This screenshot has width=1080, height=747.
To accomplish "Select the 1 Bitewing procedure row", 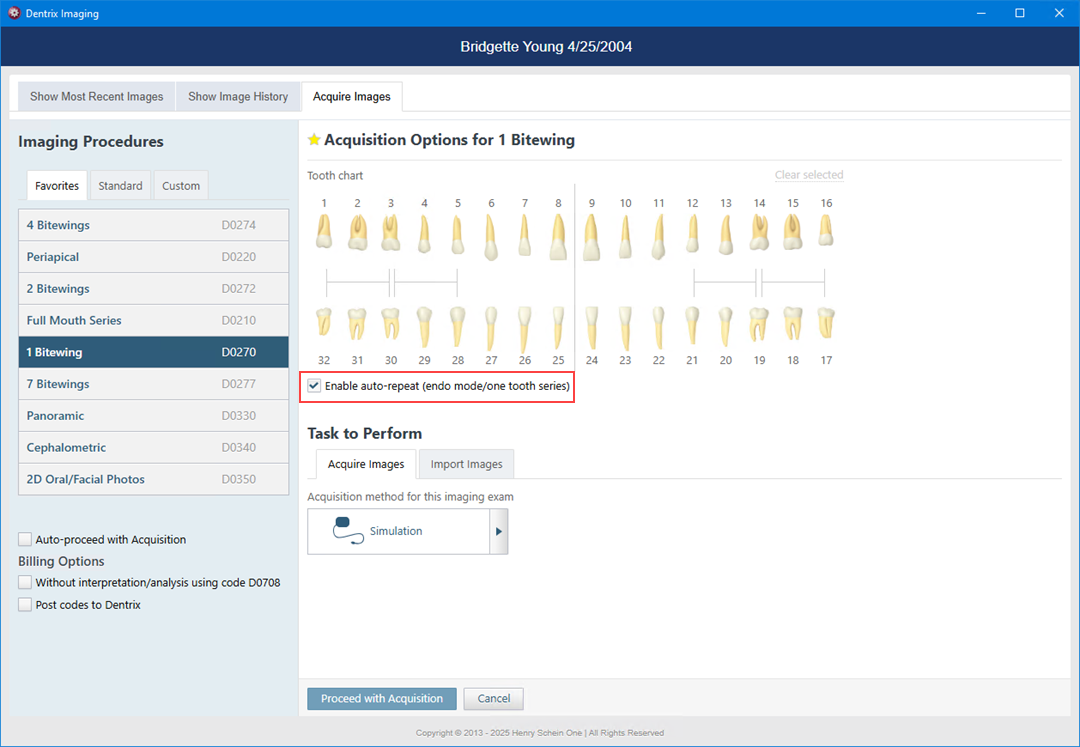I will 154,352.
